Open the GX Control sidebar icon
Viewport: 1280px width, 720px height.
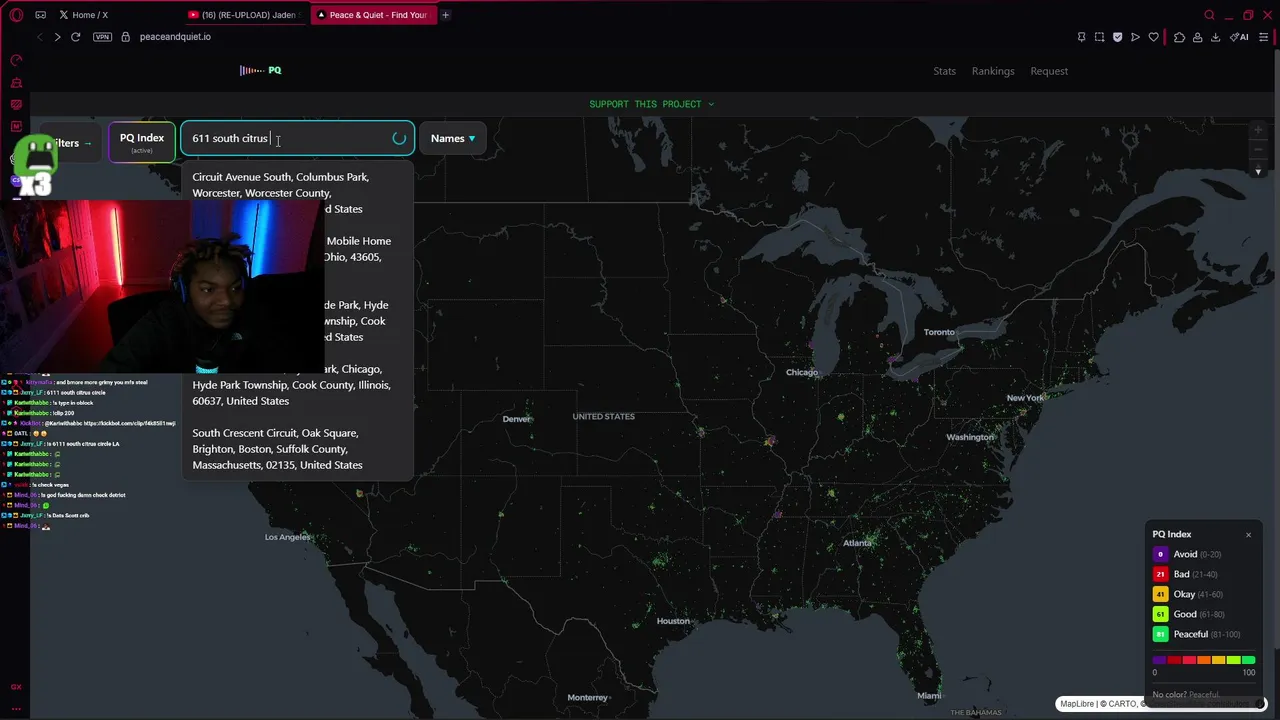pos(16,60)
